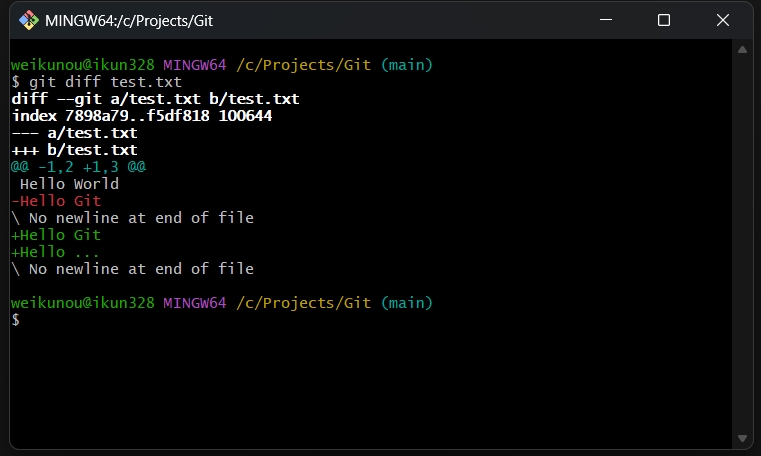Click the index 7898a79..f5df818 line

tap(142, 116)
